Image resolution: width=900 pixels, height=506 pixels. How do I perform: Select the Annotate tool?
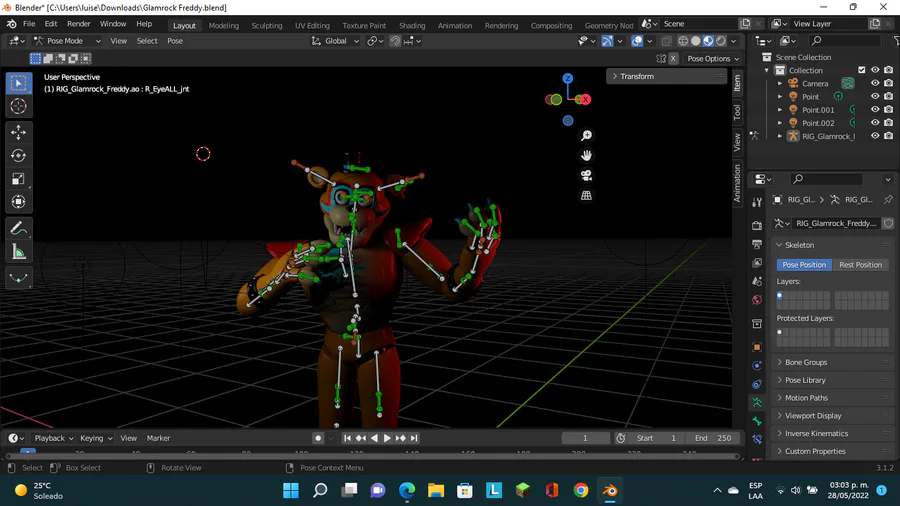[18, 229]
